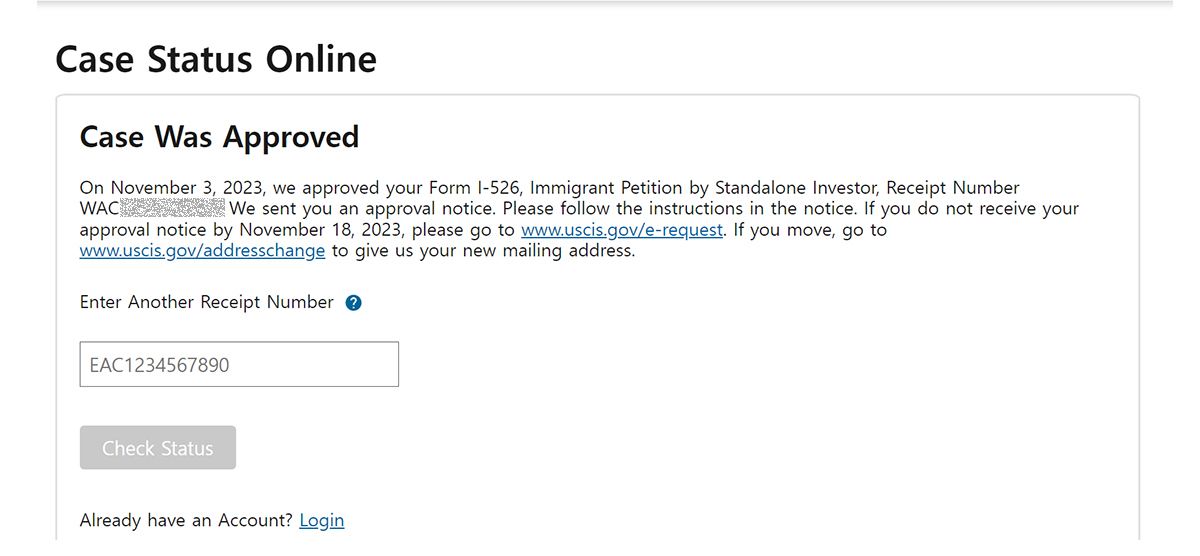Click the Already have an Account? text

click(x=187, y=520)
